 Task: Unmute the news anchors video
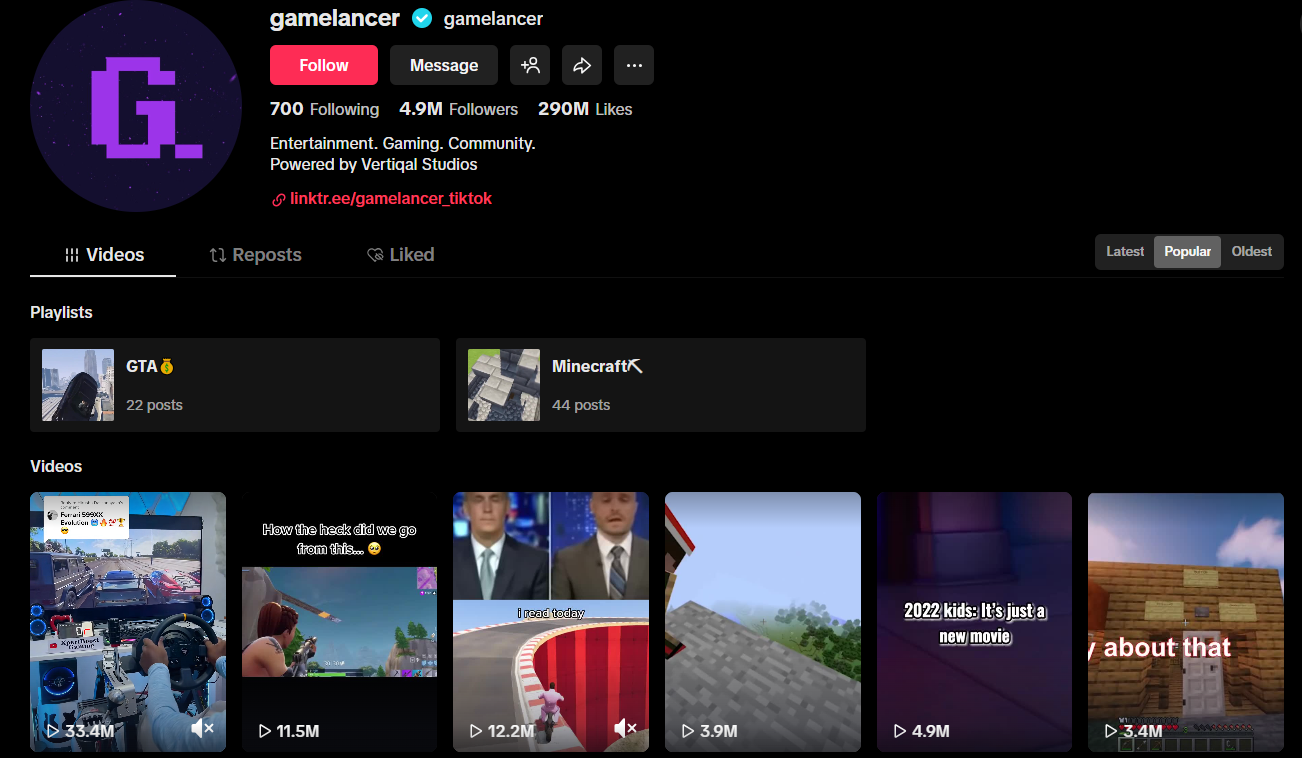(x=626, y=729)
